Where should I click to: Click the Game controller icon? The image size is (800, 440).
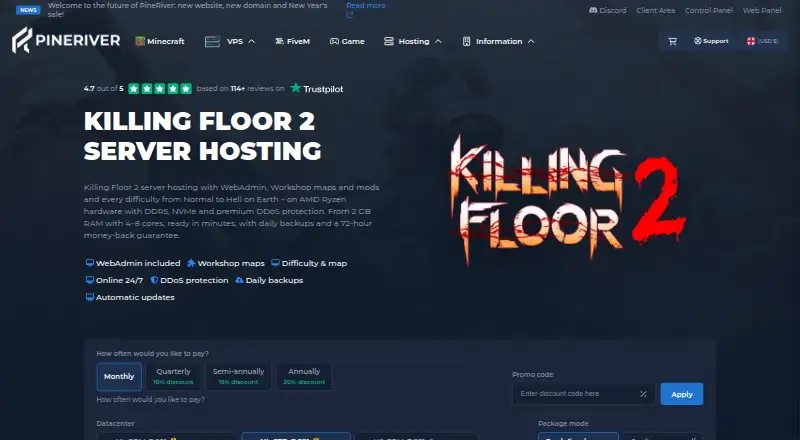tap(334, 41)
